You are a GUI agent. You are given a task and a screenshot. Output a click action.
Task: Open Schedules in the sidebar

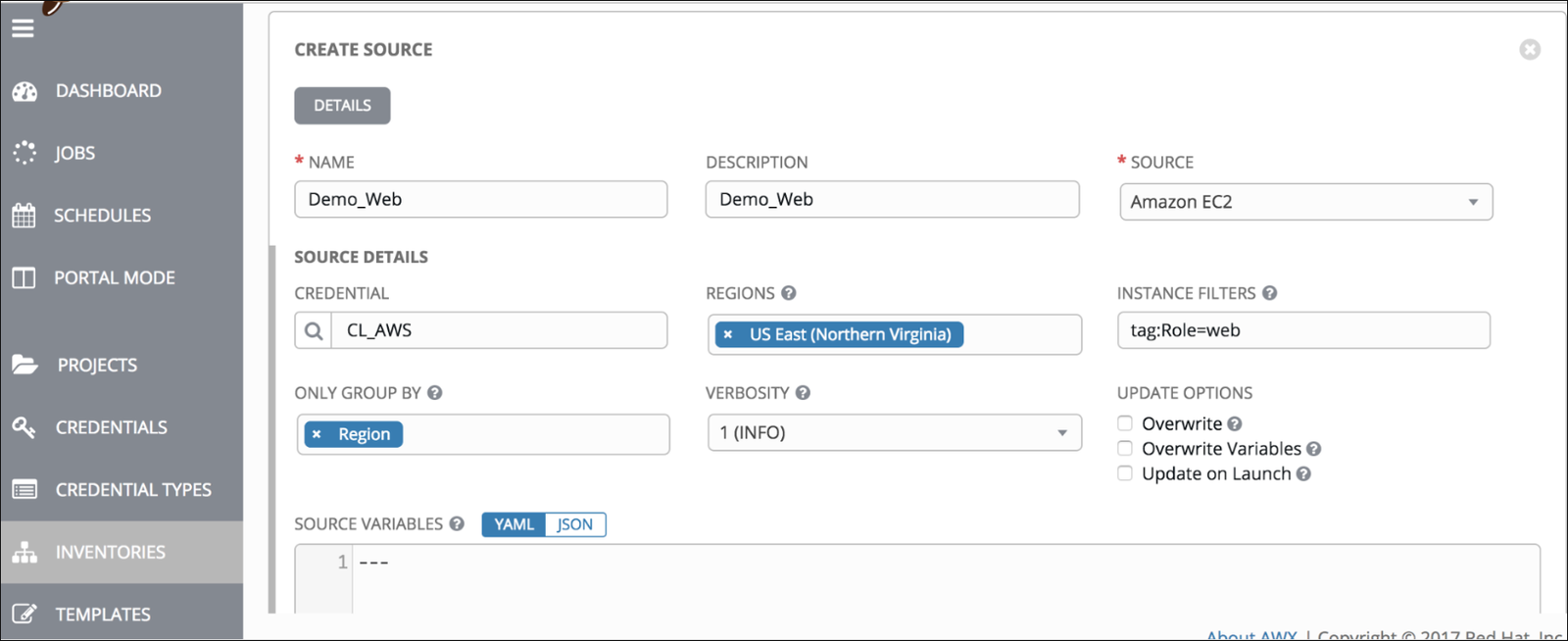[x=122, y=216]
